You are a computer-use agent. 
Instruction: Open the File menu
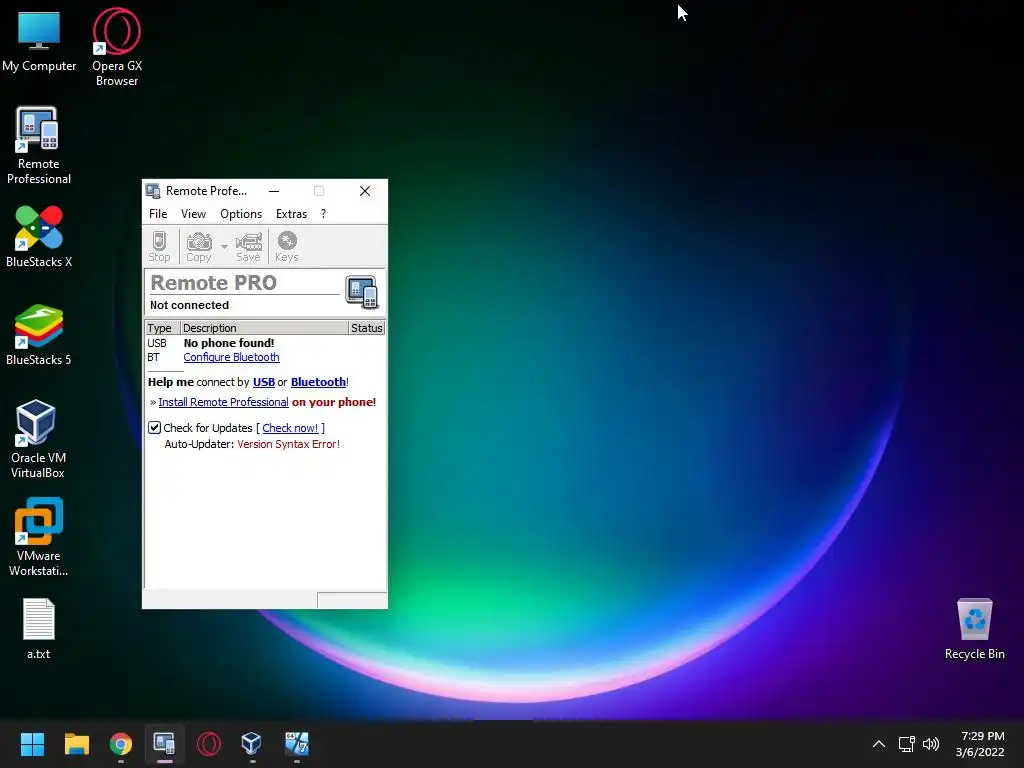[x=158, y=214]
